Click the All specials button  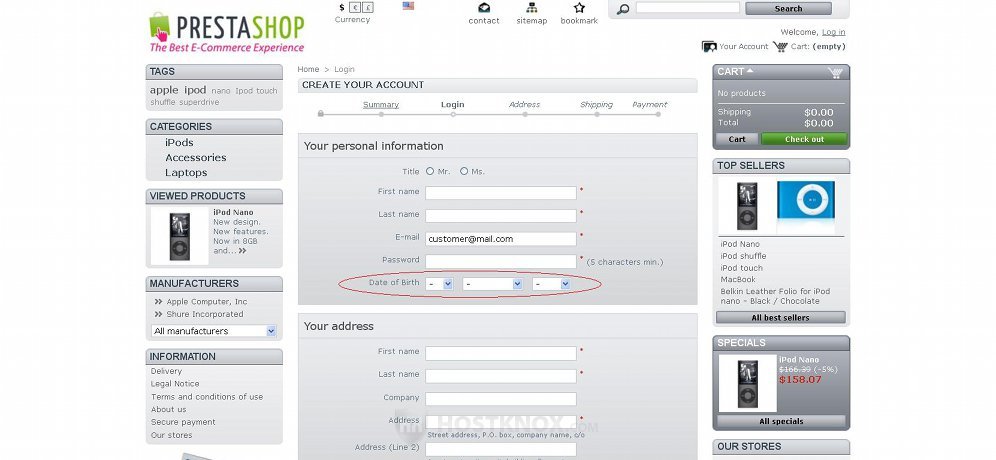point(781,421)
